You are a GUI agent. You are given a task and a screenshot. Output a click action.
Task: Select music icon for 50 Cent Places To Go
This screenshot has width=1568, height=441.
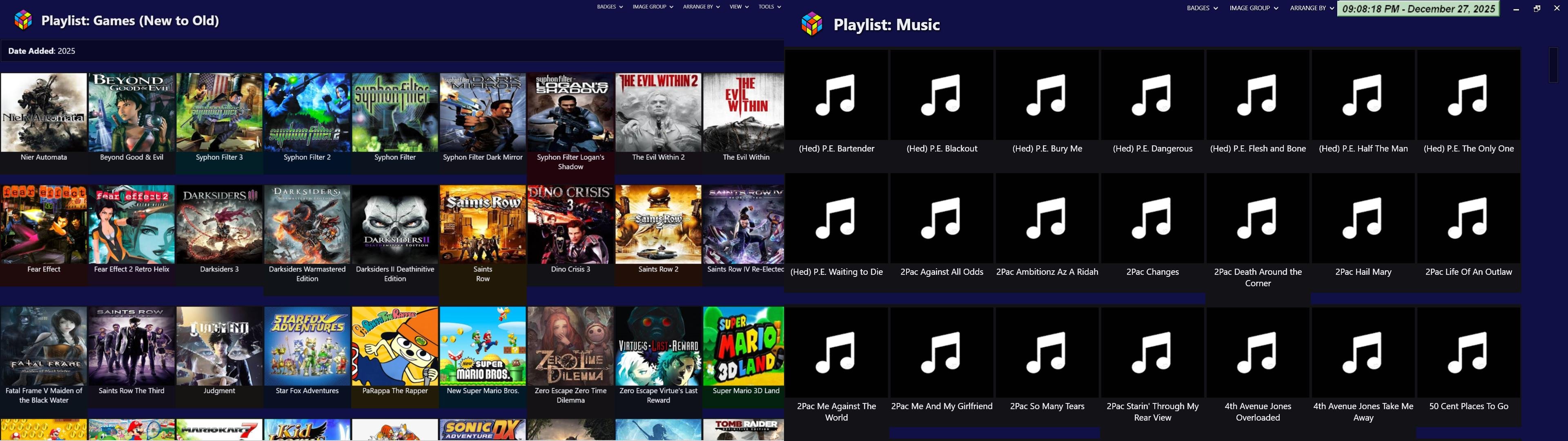(1468, 352)
